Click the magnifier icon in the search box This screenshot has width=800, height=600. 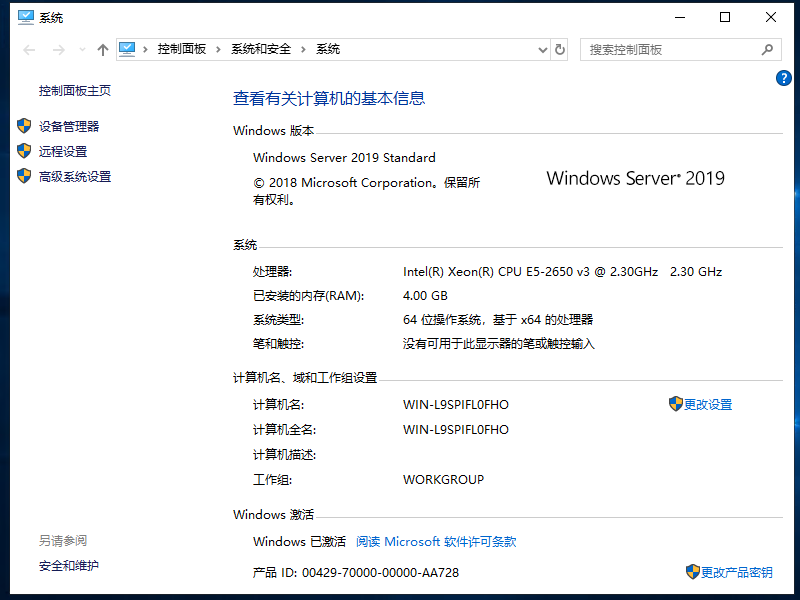766,49
